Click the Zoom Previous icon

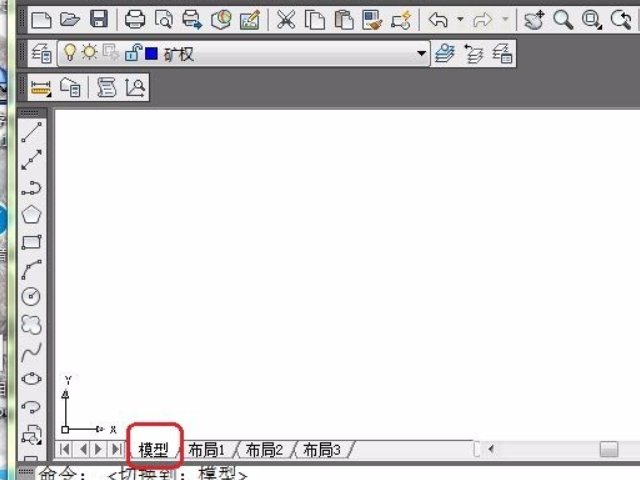621,19
